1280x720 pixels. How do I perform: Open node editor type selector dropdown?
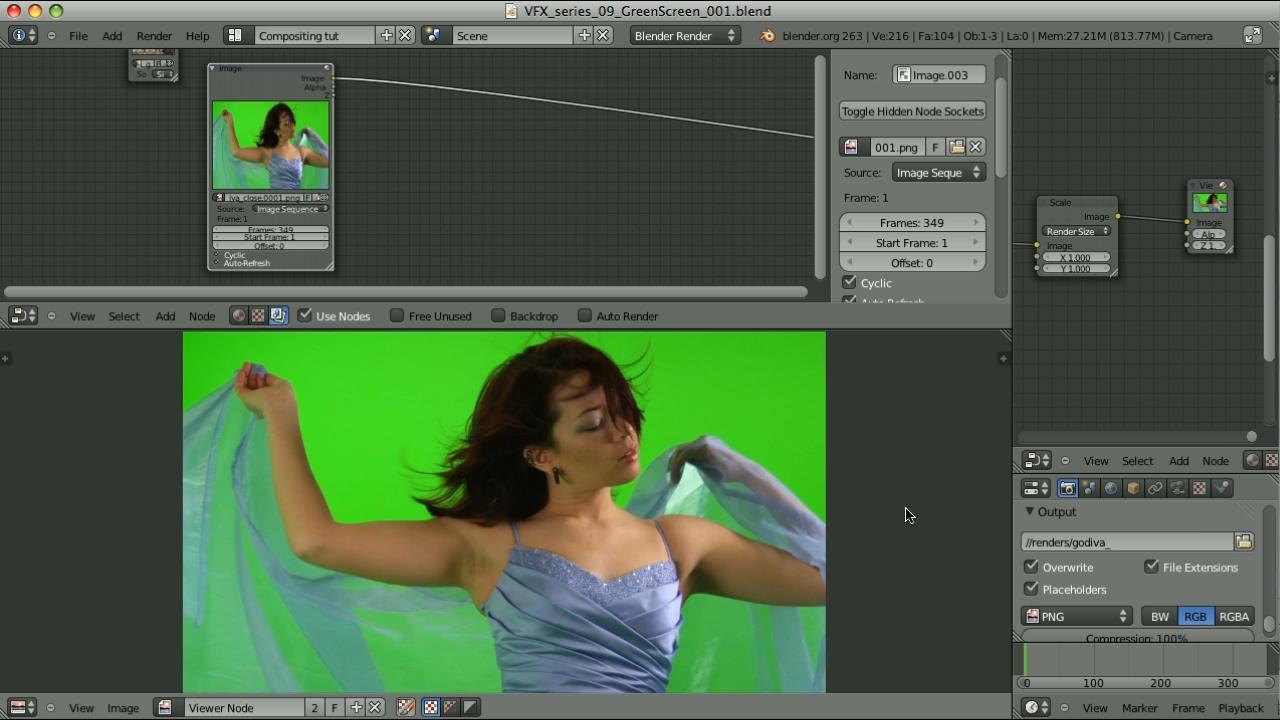[x=23, y=316]
